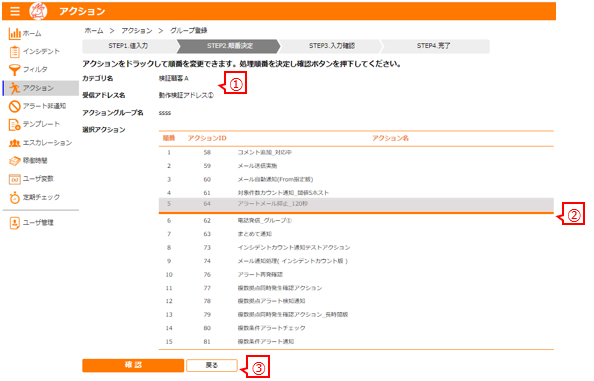Select the 複数拠点アラート検知通知 row
Screen dimensions: 594x381
coord(356,301)
